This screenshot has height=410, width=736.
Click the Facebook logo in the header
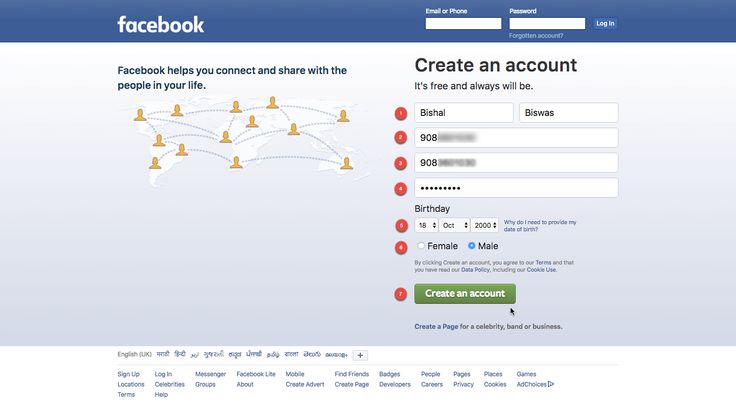coord(160,24)
